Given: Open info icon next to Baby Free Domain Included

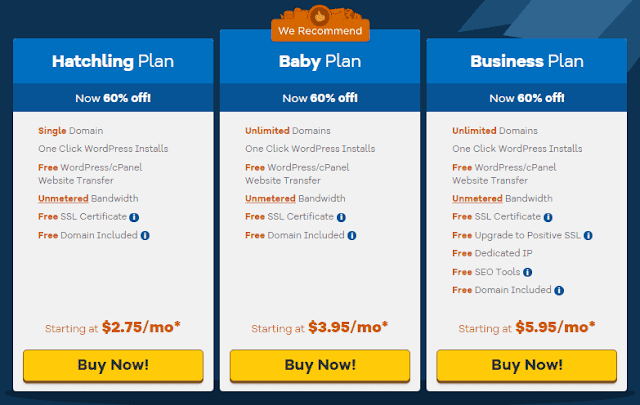Looking at the screenshot, I should [x=352, y=236].
